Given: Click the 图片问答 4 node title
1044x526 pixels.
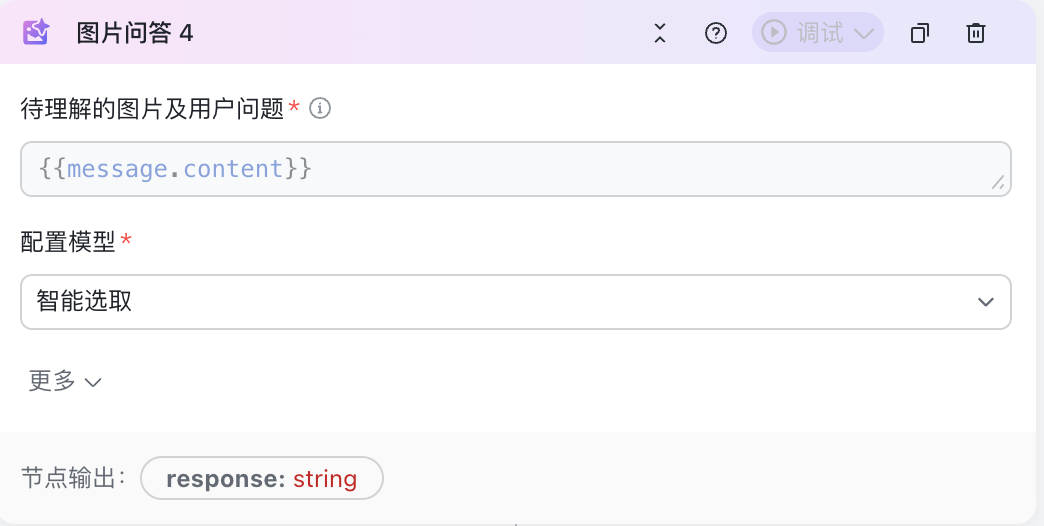Looking at the screenshot, I should (134, 33).
